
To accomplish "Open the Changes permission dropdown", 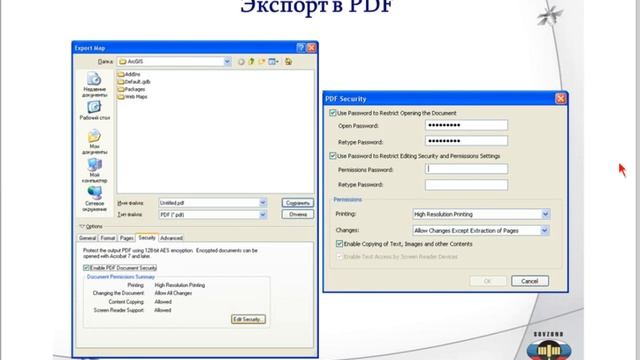I will [544, 231].
